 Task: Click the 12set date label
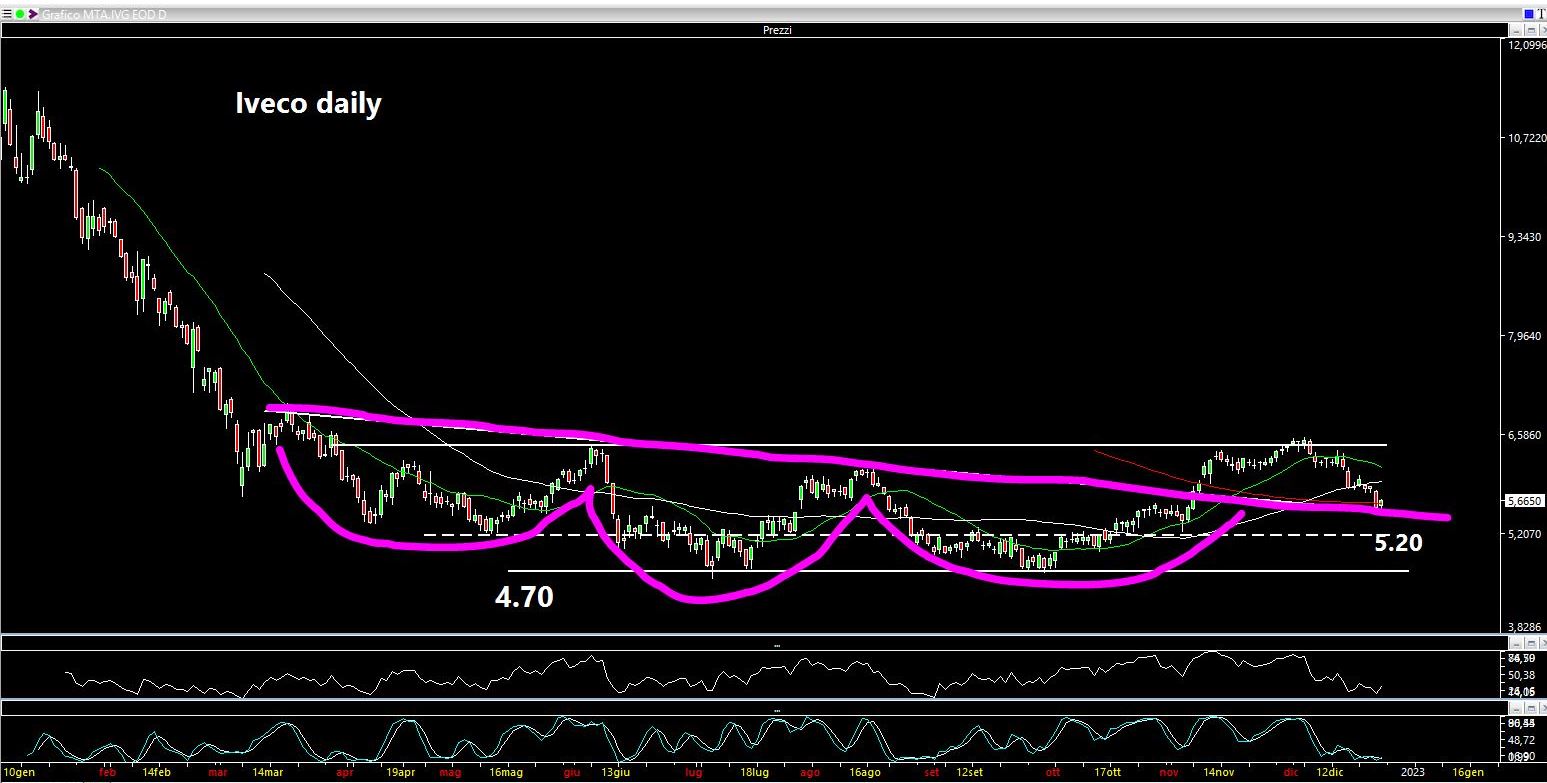click(971, 773)
